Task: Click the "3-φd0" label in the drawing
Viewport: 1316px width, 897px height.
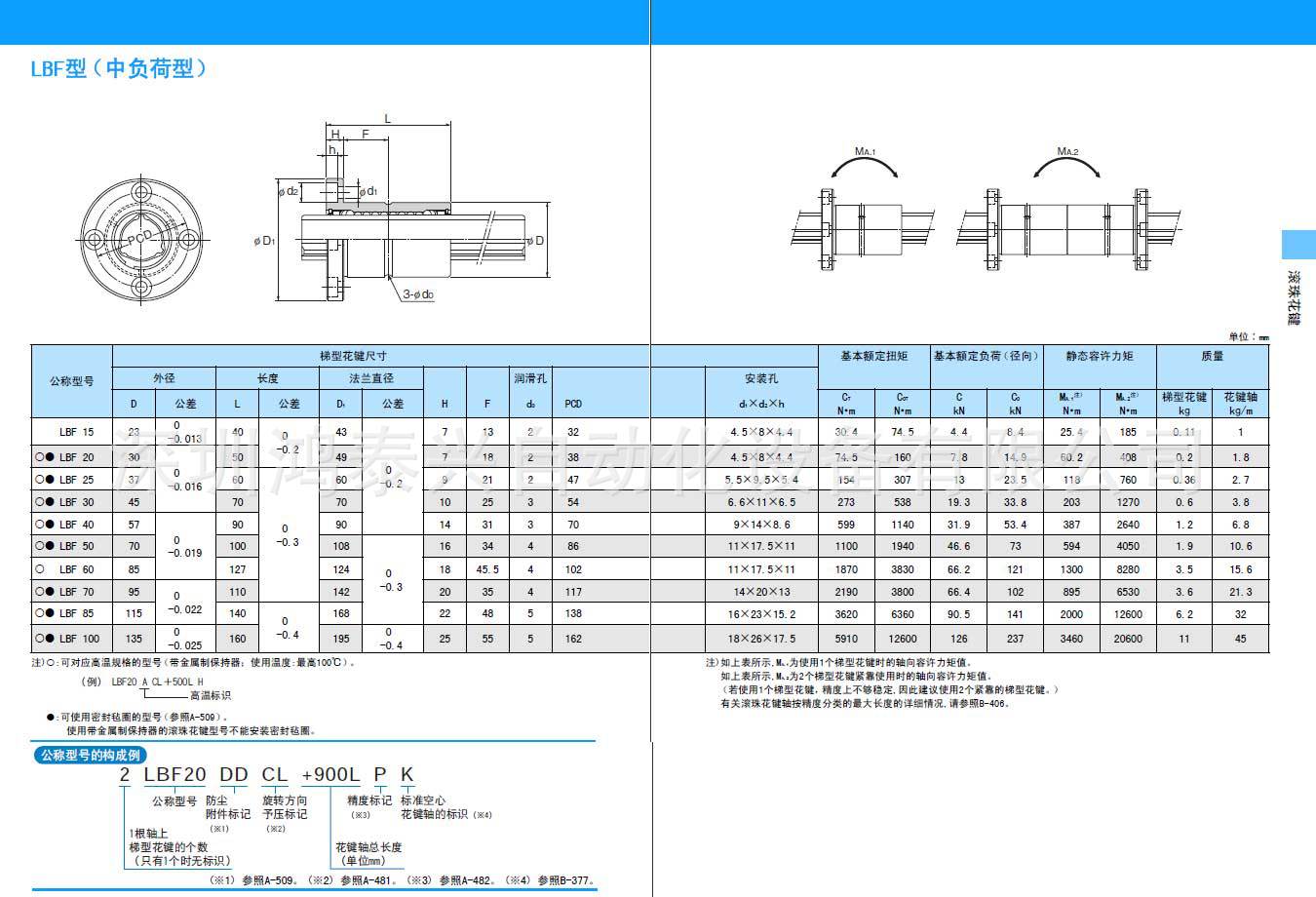Action: [419, 294]
